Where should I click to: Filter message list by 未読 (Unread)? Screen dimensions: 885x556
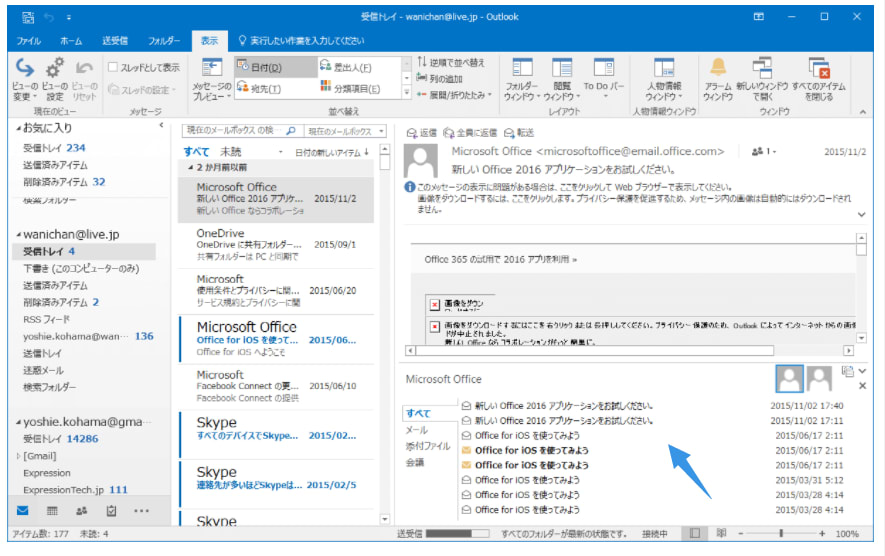coord(230,152)
